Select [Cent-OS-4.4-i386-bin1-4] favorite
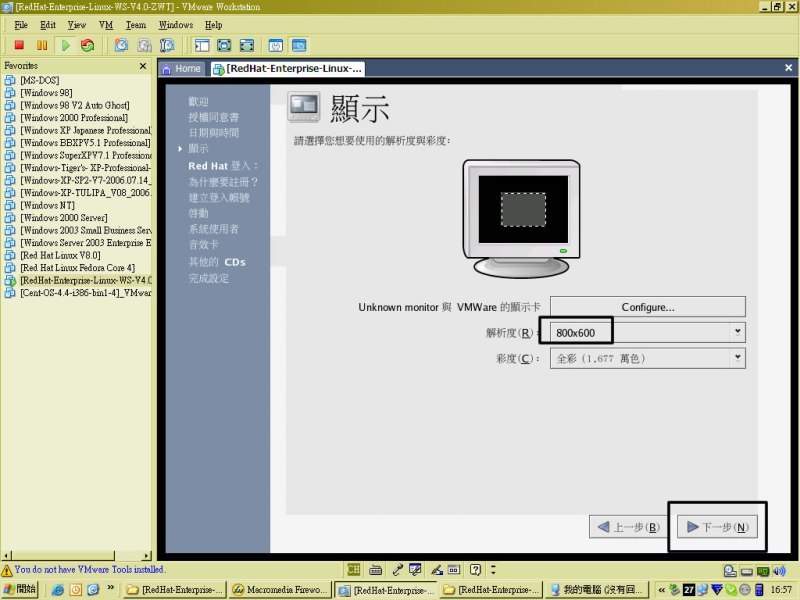The height and width of the screenshot is (600, 800). pyautogui.click(x=86, y=293)
